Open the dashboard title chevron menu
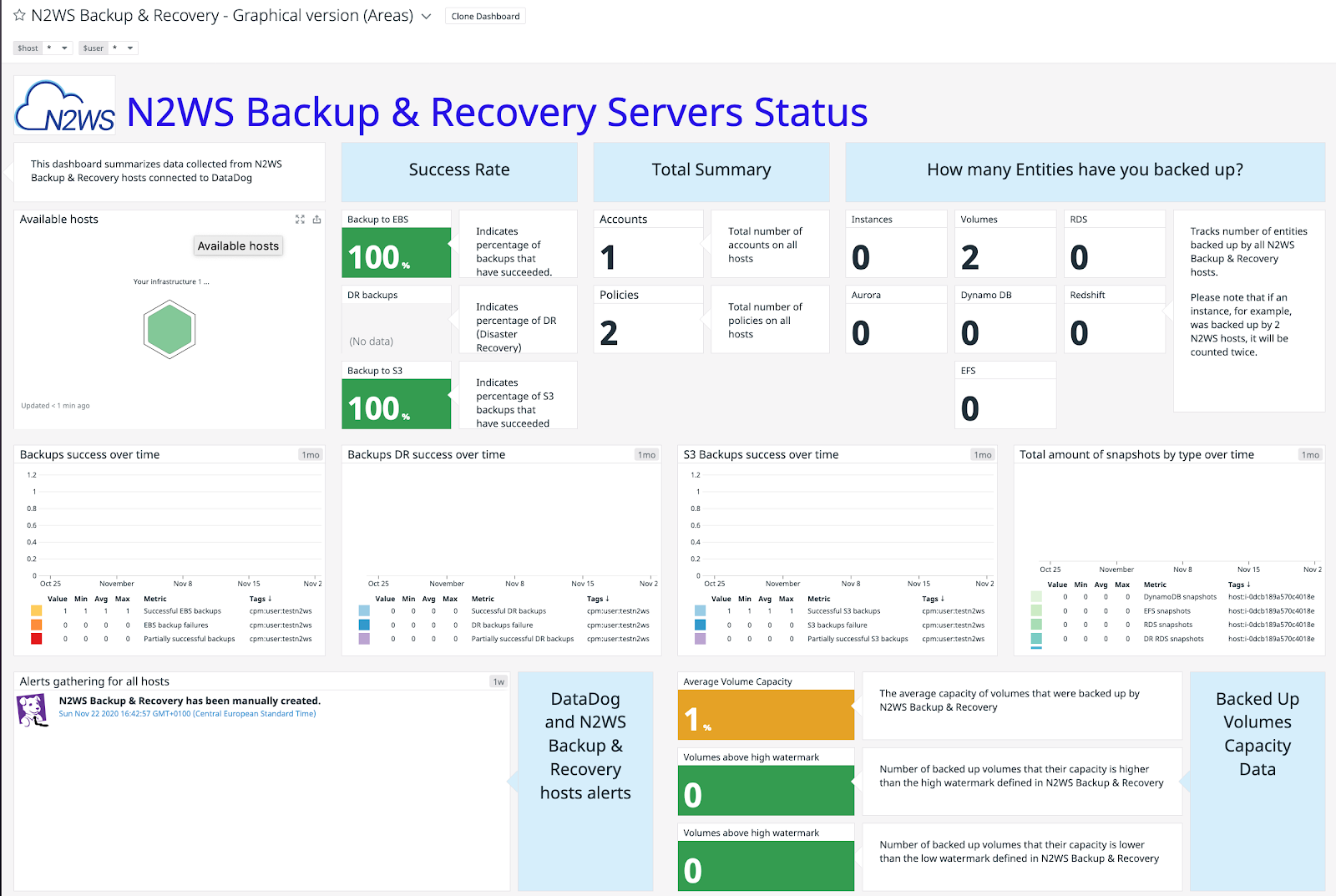The height and width of the screenshot is (896, 1336). pyautogui.click(x=426, y=16)
